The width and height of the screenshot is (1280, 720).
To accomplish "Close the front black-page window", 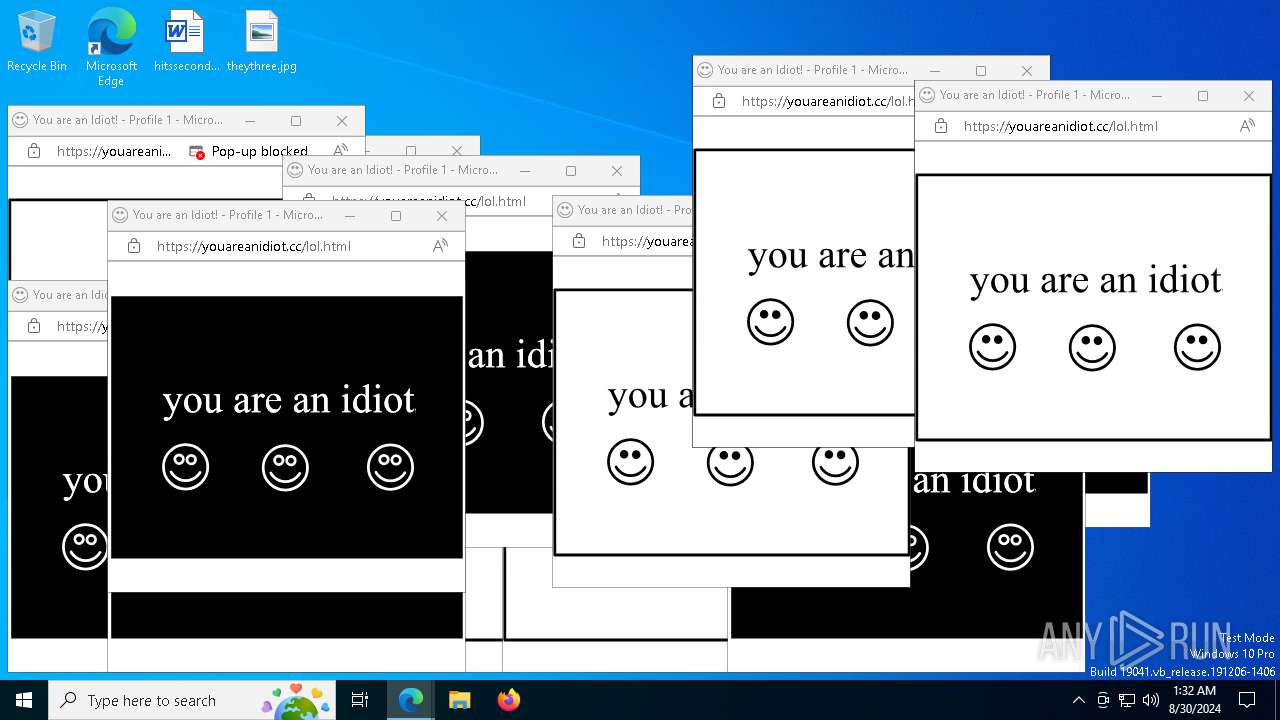I will click(x=442, y=216).
